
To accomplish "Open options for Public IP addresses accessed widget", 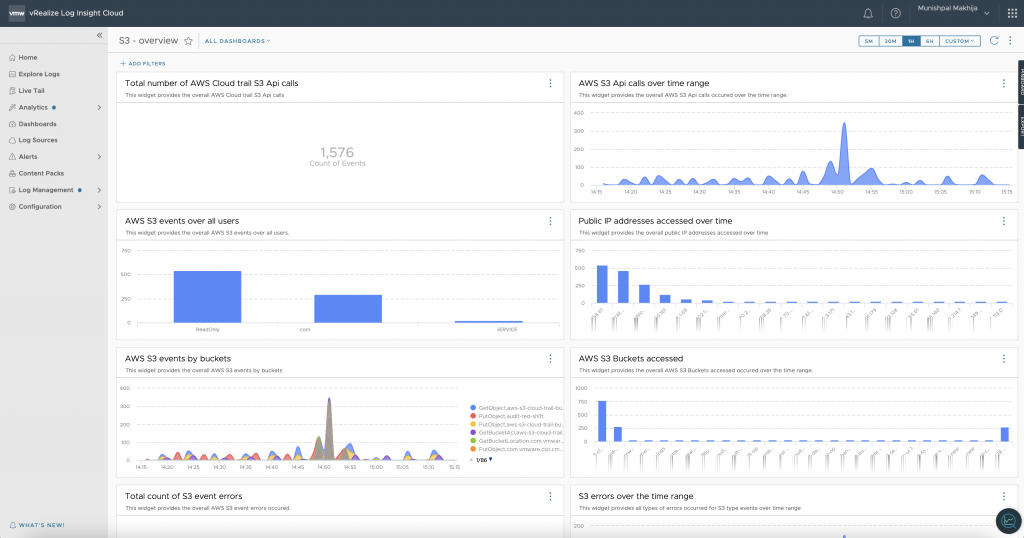I will (1003, 221).
